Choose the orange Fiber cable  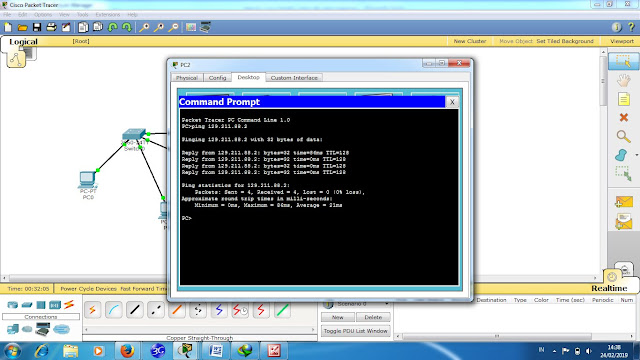[177, 310]
